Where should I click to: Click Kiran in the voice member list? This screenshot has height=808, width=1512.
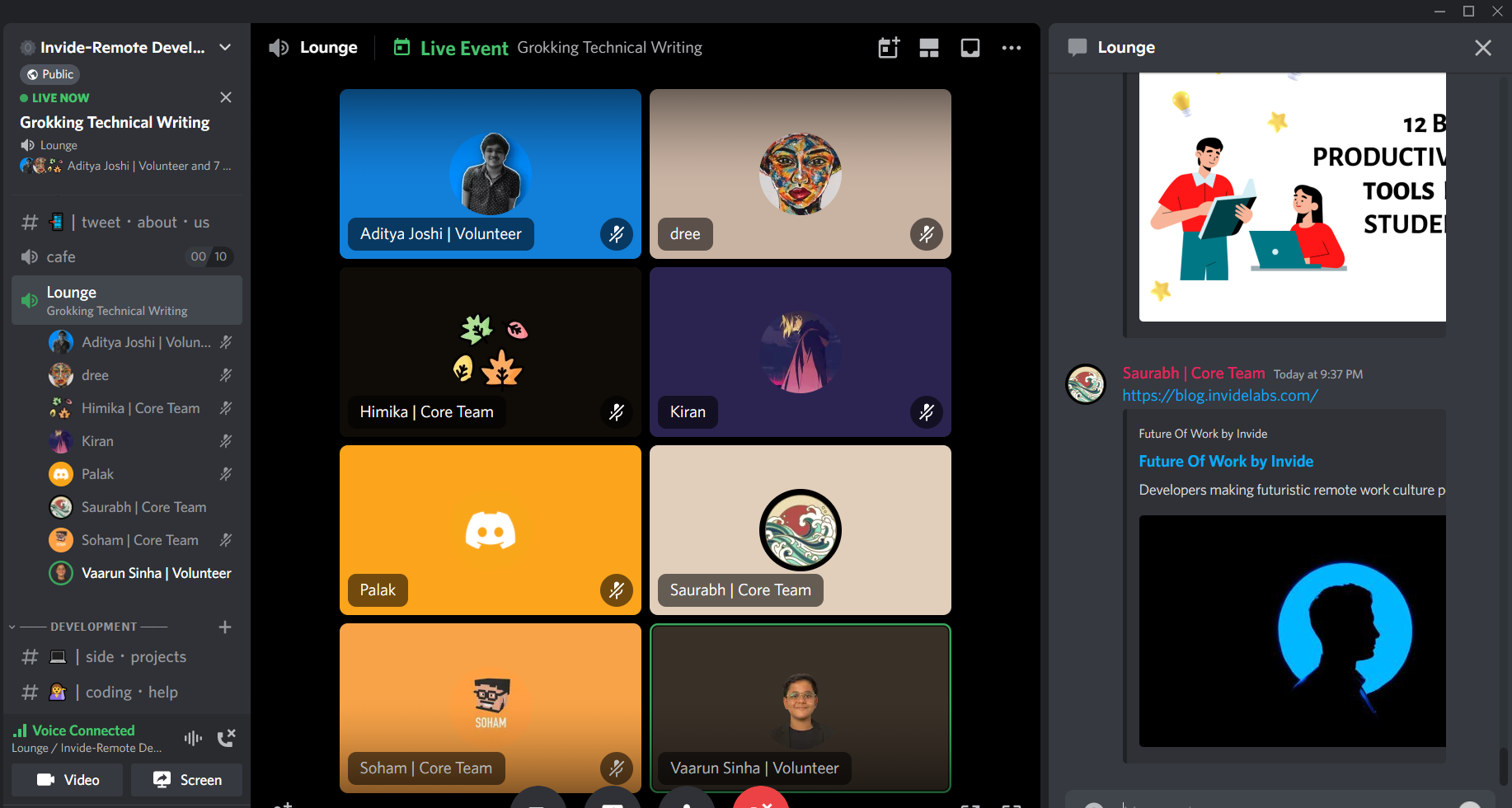pos(140,441)
